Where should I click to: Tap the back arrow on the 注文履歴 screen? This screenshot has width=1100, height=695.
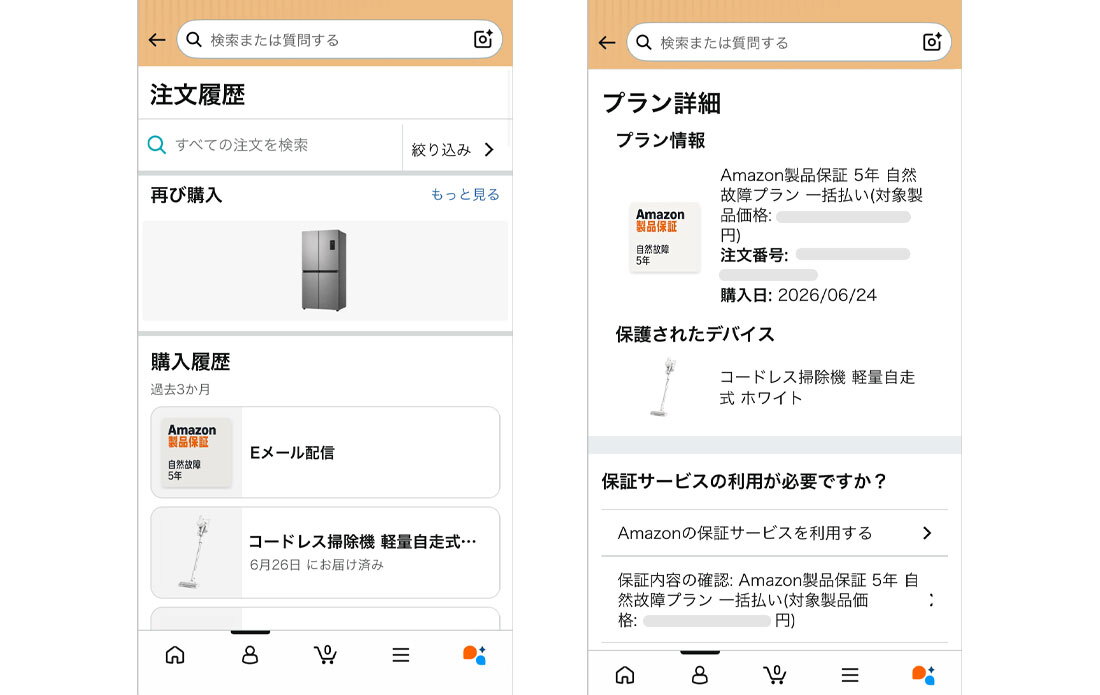click(157, 40)
